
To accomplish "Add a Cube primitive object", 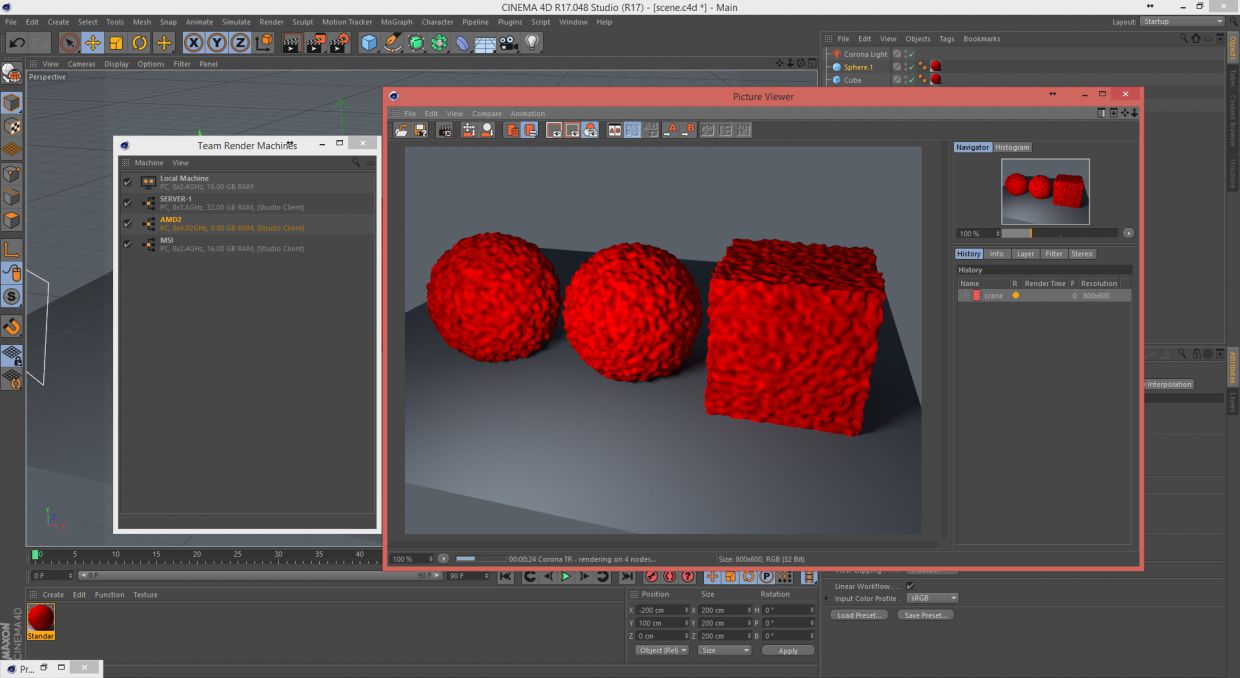I will (x=369, y=42).
